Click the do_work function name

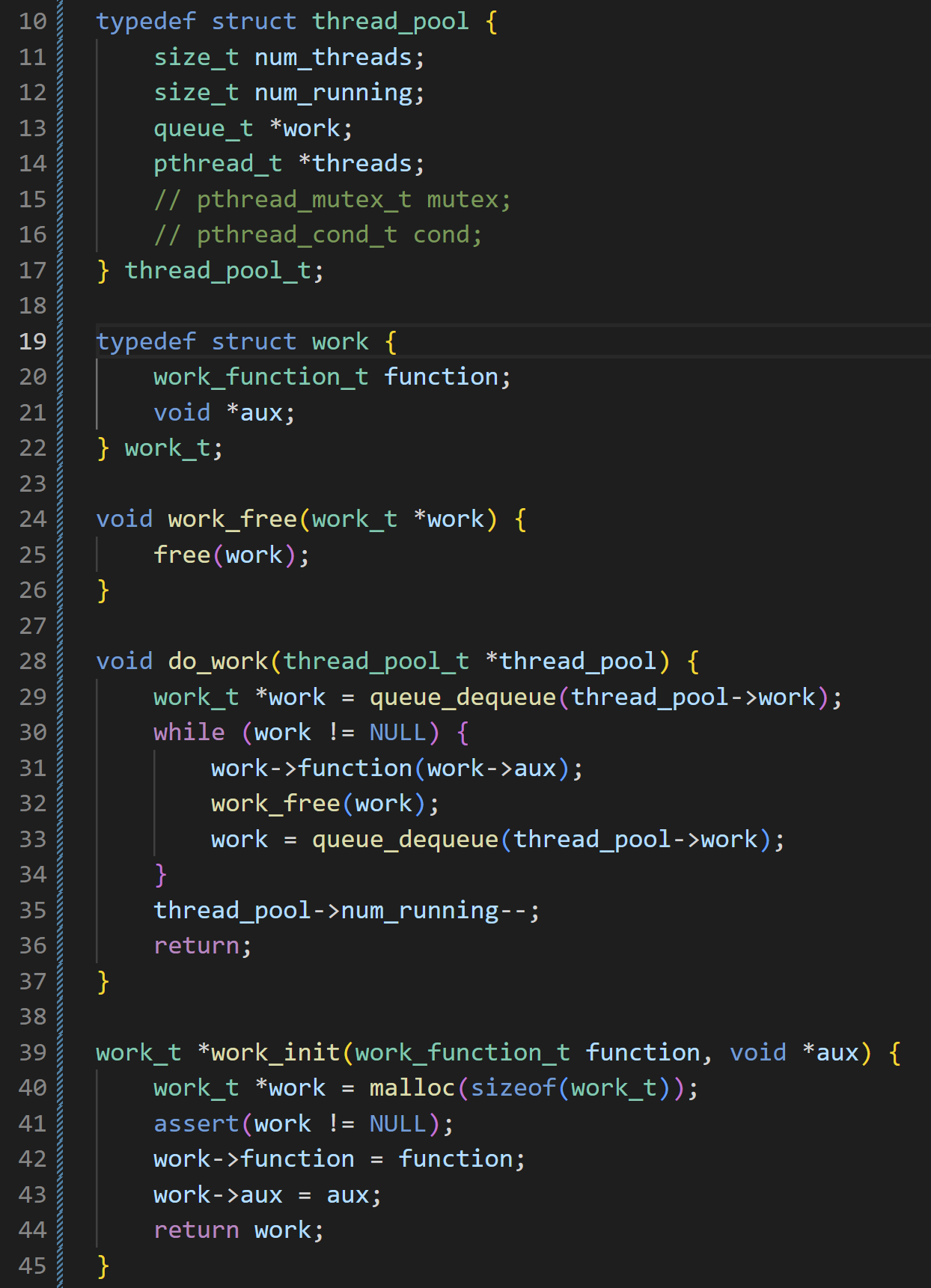[217, 662]
